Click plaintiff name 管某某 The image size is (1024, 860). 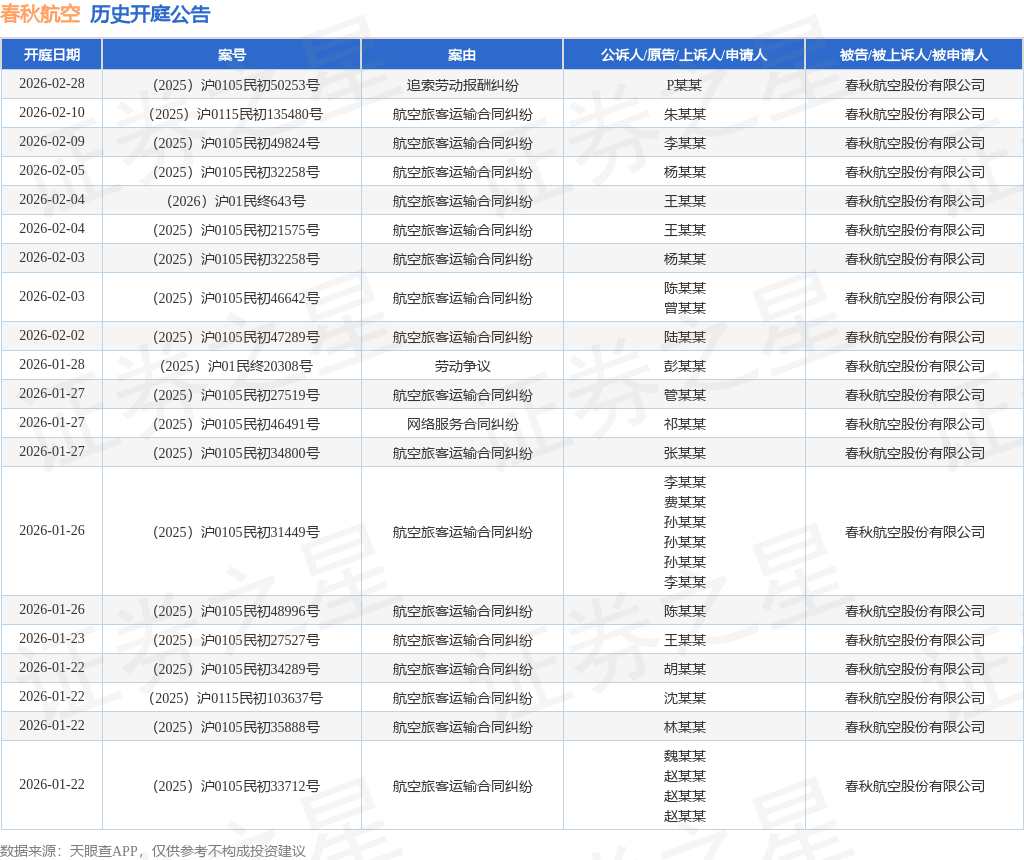click(684, 395)
